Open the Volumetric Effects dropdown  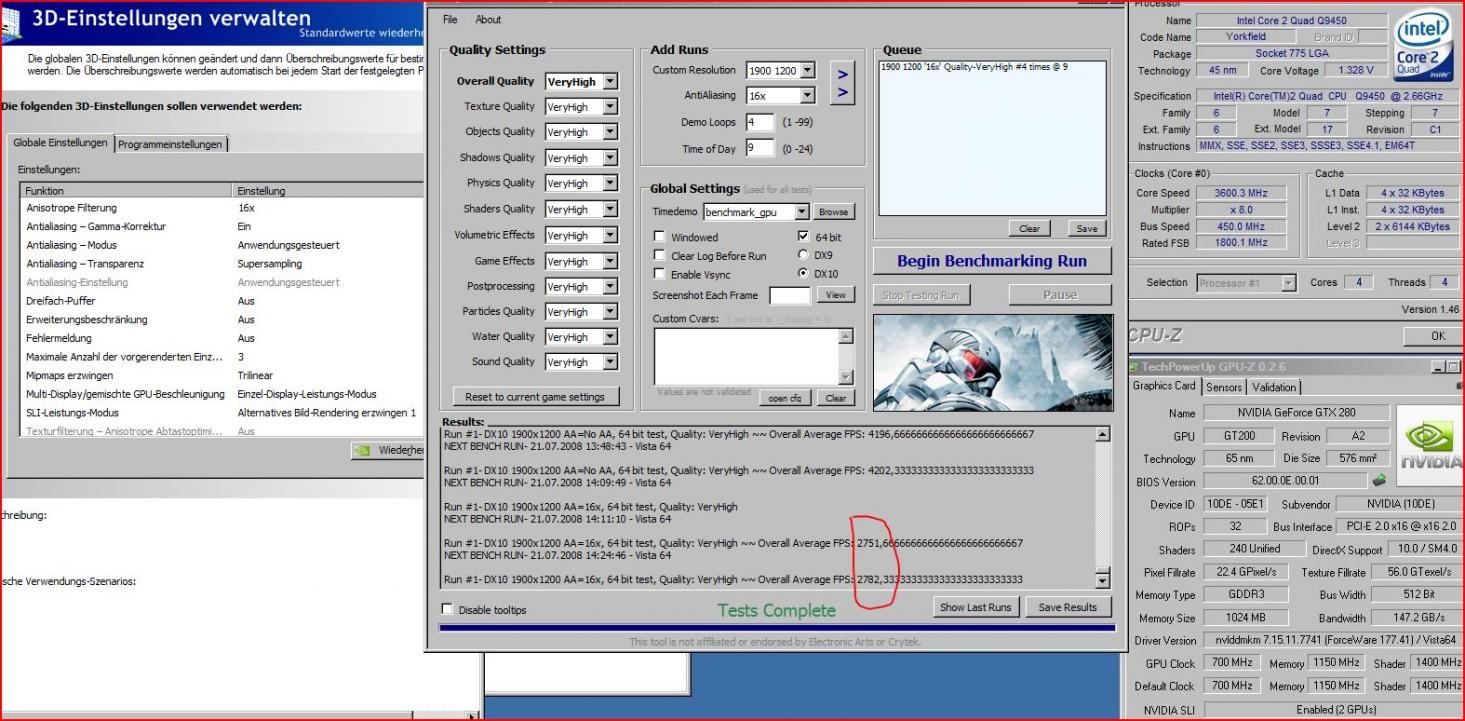click(x=610, y=236)
